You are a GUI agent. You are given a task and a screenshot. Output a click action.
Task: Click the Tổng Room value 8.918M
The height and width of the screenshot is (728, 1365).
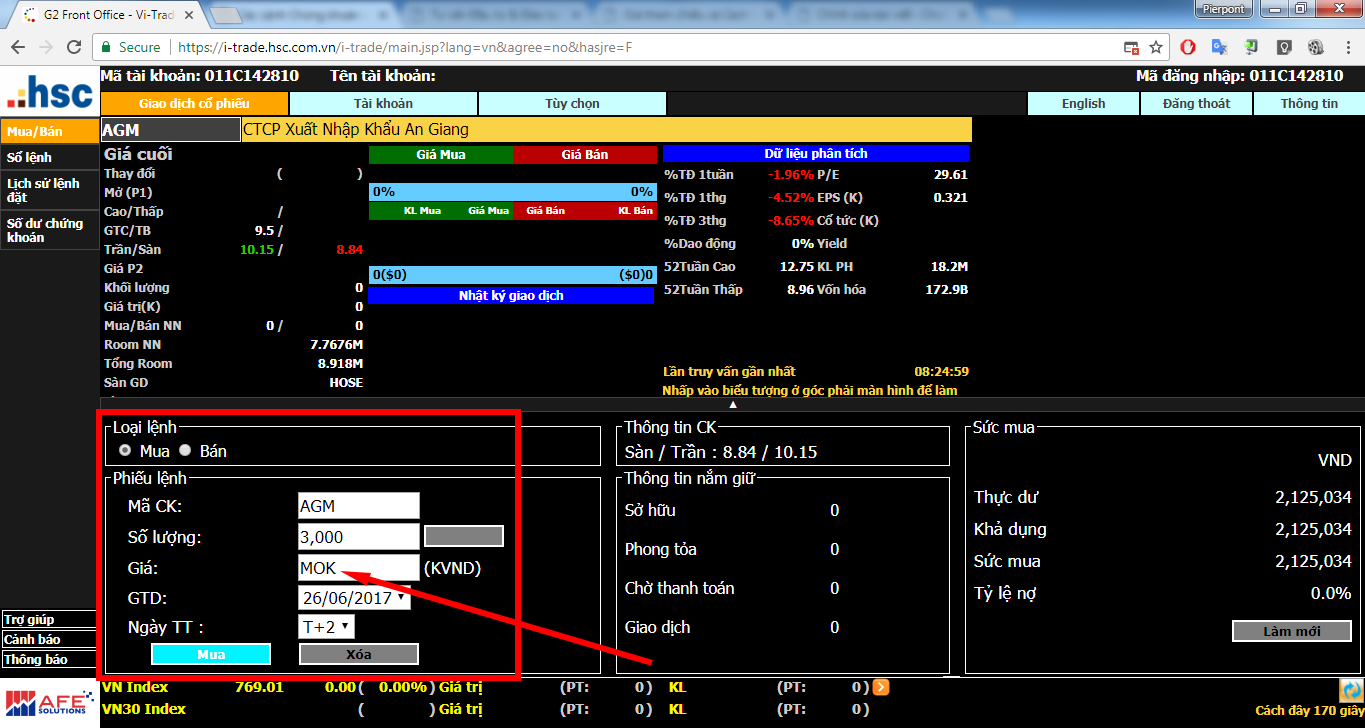tap(340, 364)
